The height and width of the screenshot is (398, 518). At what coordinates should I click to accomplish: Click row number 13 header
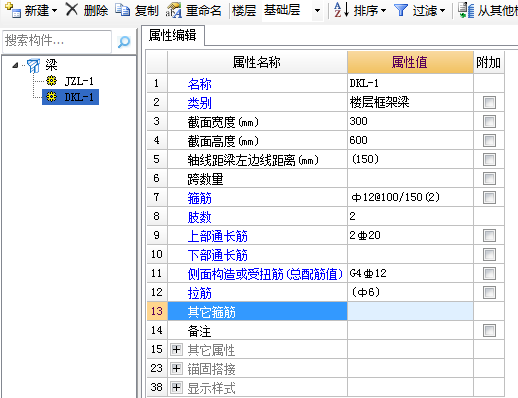tap(157, 311)
